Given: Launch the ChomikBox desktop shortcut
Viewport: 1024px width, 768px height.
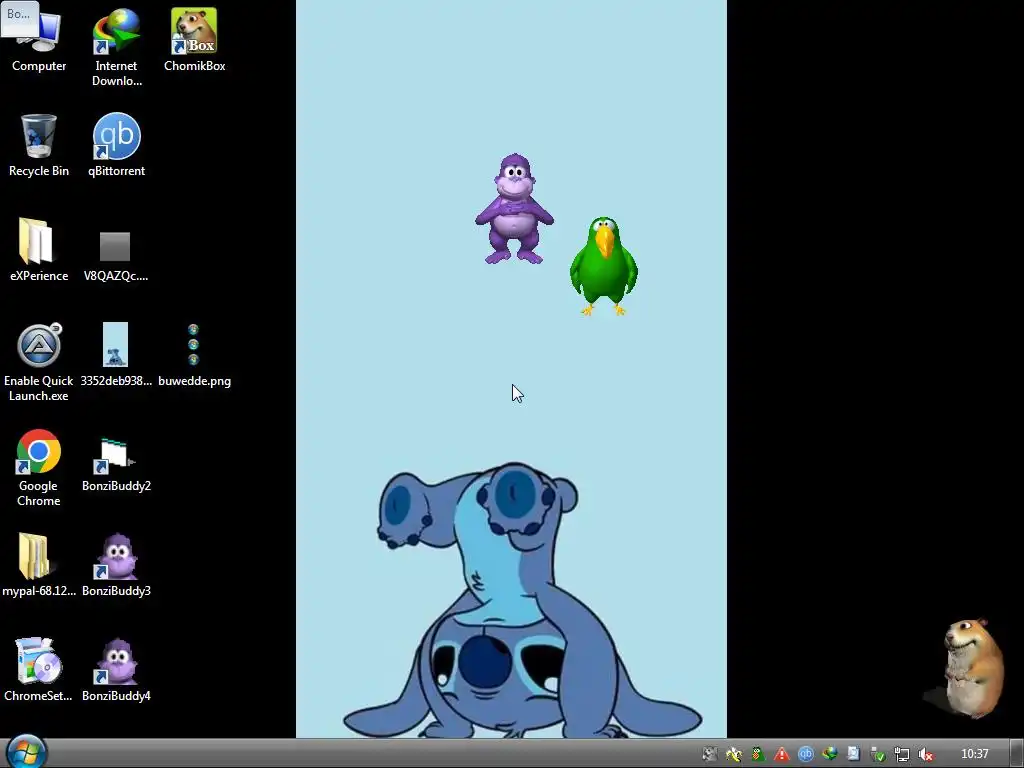Looking at the screenshot, I should 194,40.
